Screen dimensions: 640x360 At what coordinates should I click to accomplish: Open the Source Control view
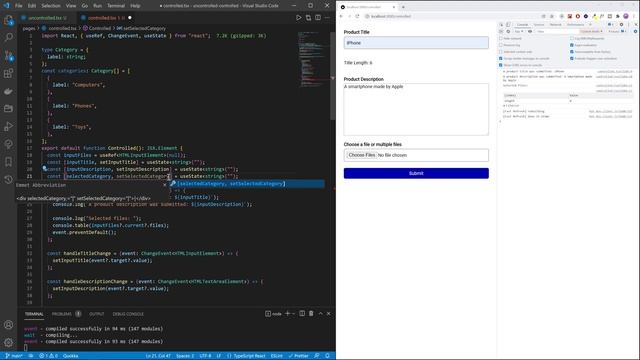(x=8, y=56)
